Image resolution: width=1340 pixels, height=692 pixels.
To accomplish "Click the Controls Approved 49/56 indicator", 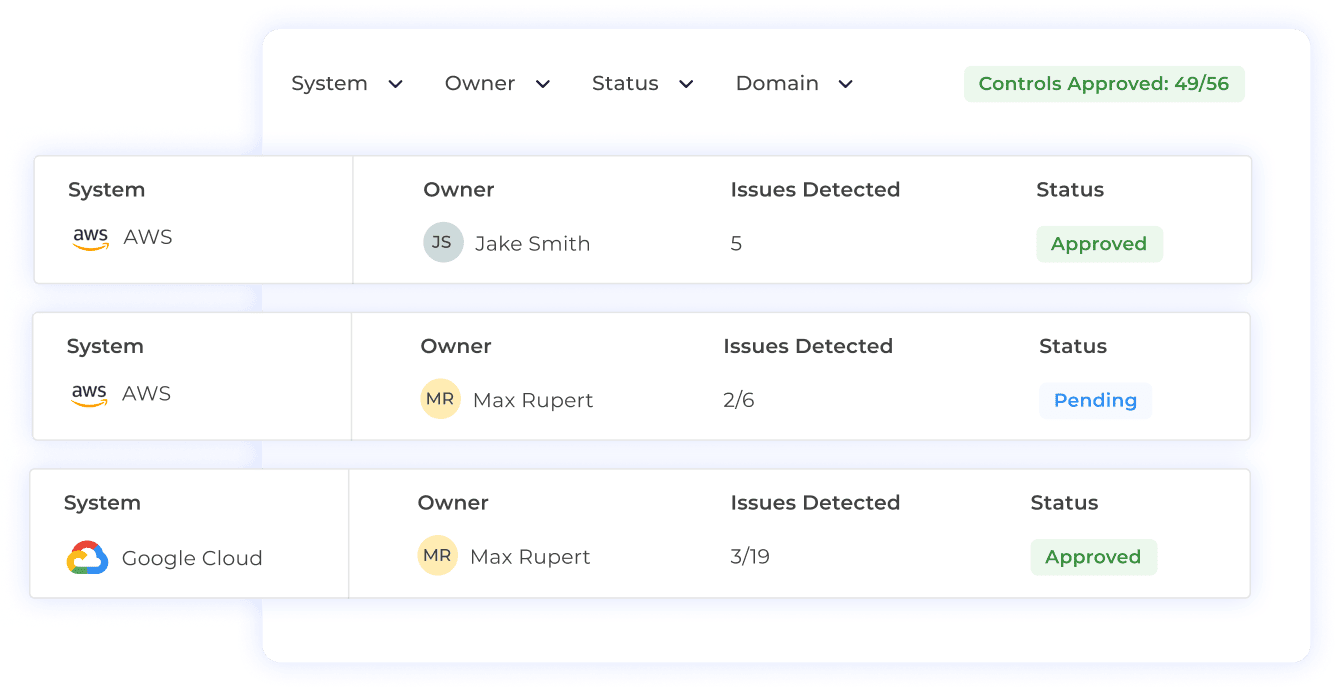I will pos(1103,84).
